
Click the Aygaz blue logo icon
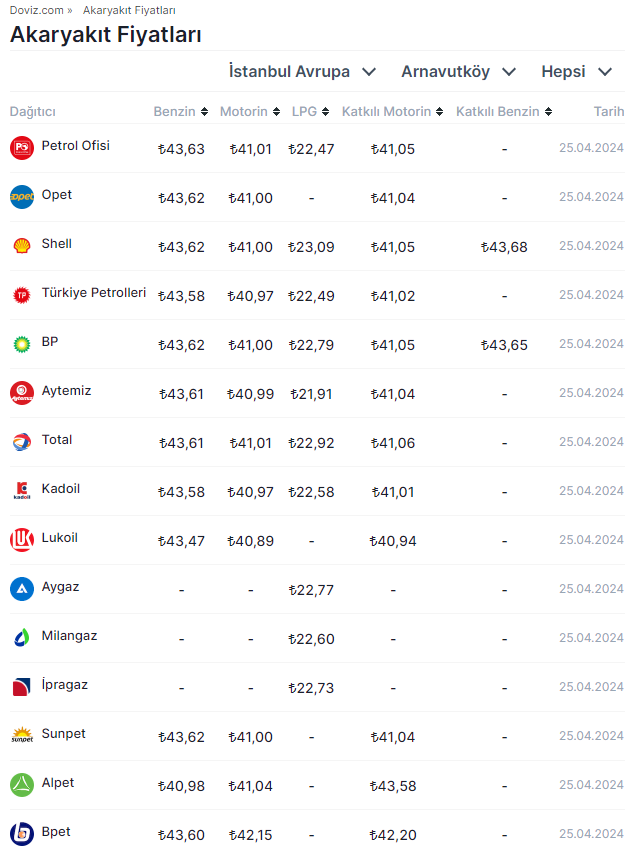tap(22, 589)
